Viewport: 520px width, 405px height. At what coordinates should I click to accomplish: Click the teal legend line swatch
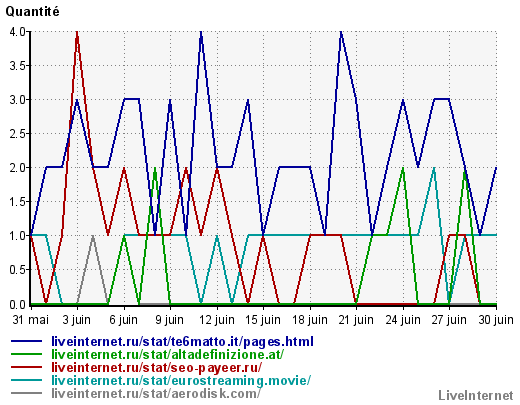(27, 380)
